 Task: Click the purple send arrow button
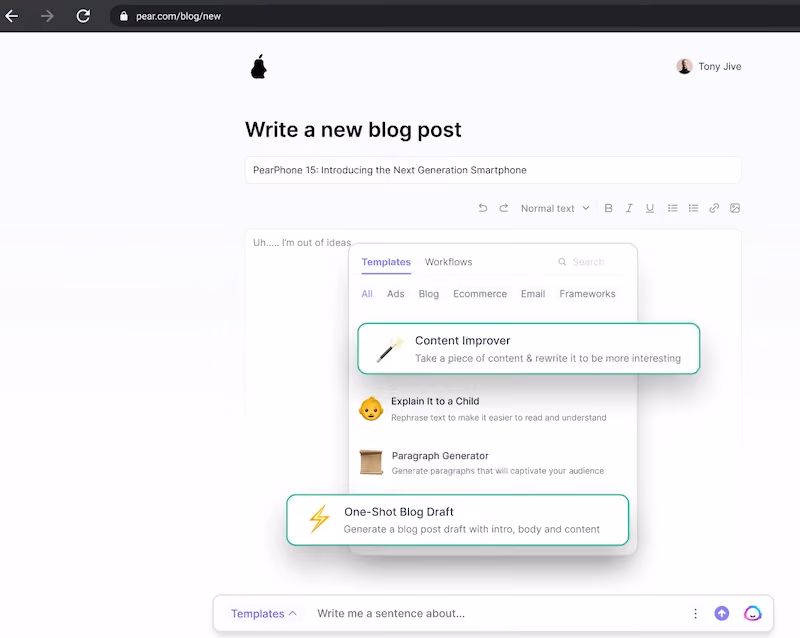(721, 613)
